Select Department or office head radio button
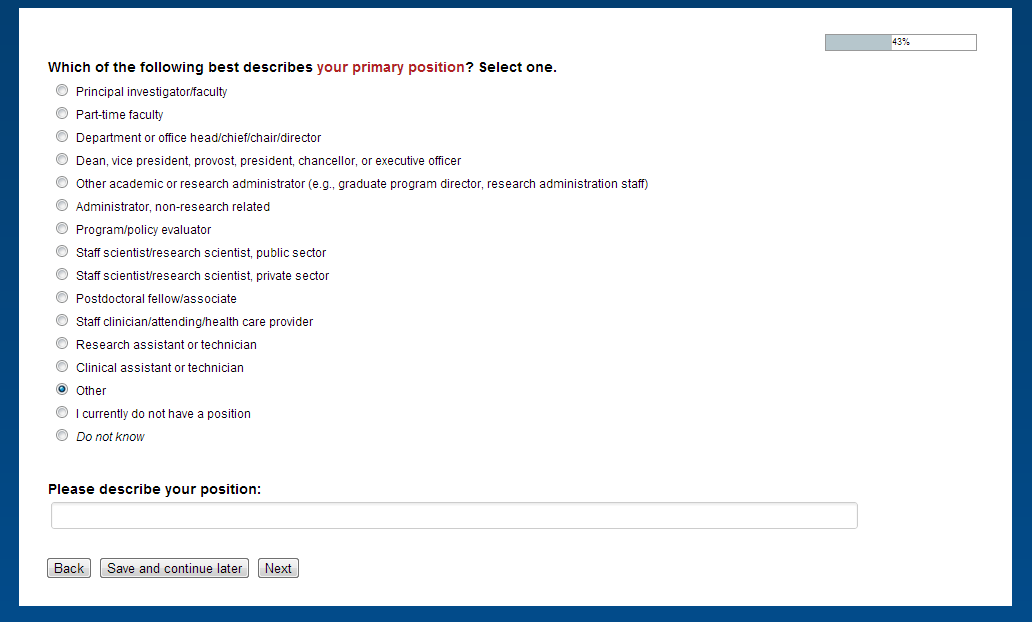The image size is (1032, 622). coord(62,137)
